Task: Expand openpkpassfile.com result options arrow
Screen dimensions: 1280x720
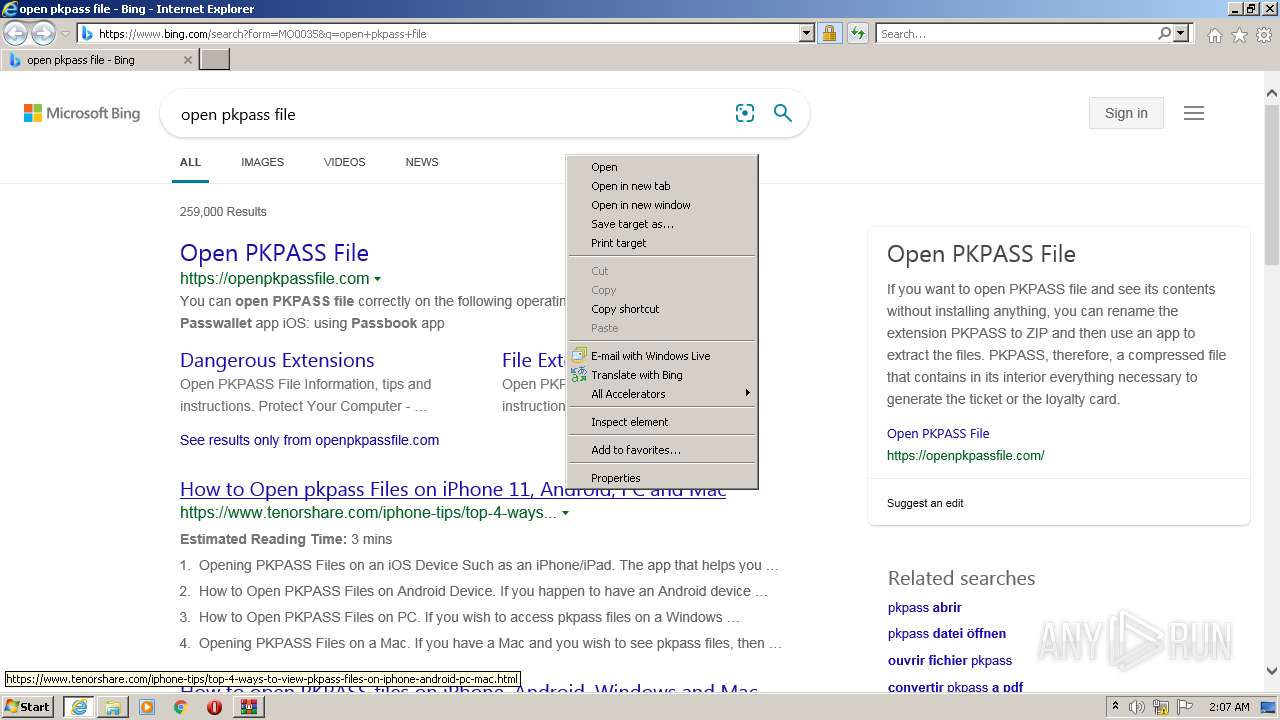Action: [377, 279]
